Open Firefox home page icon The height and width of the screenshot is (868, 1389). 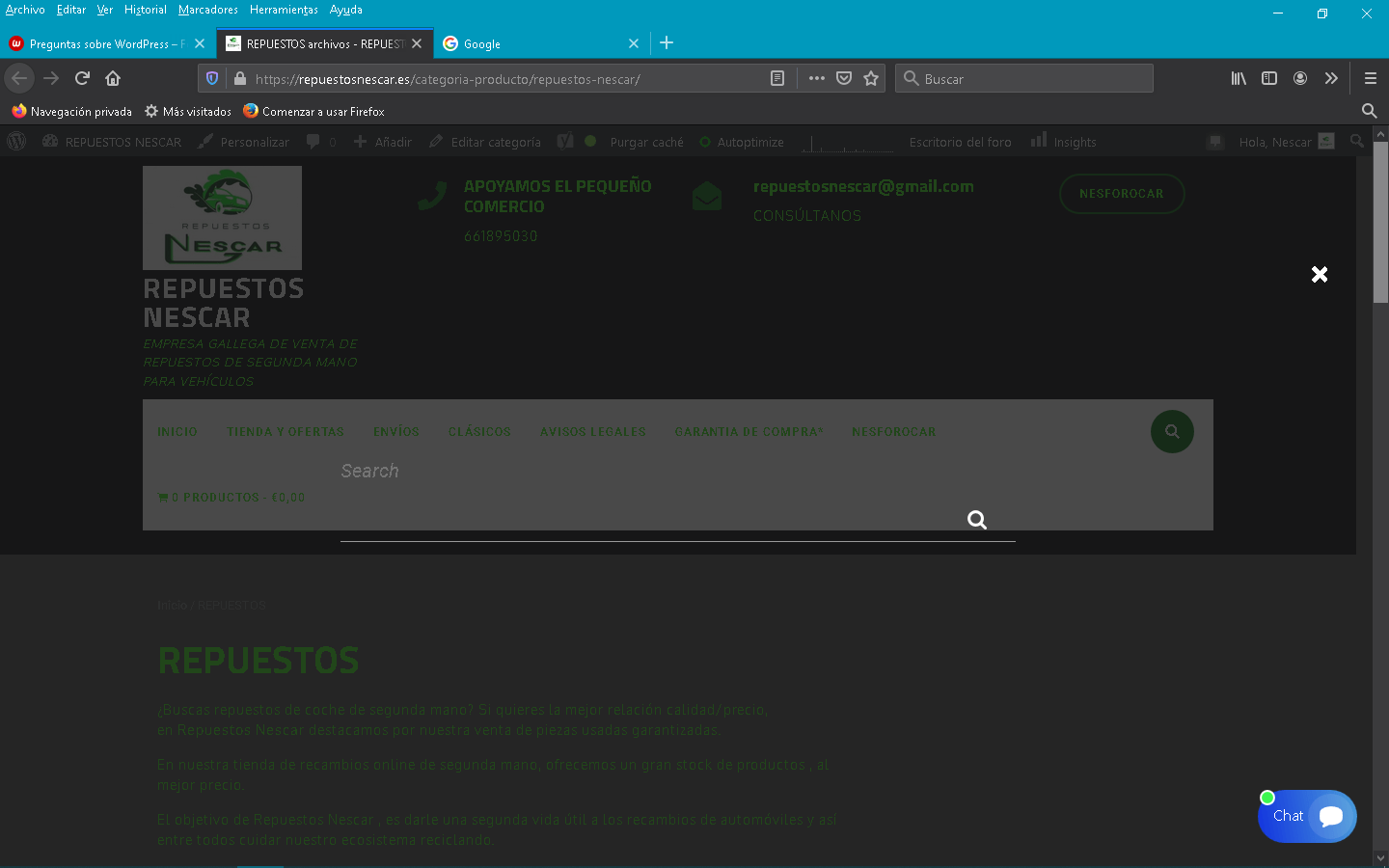(x=113, y=78)
